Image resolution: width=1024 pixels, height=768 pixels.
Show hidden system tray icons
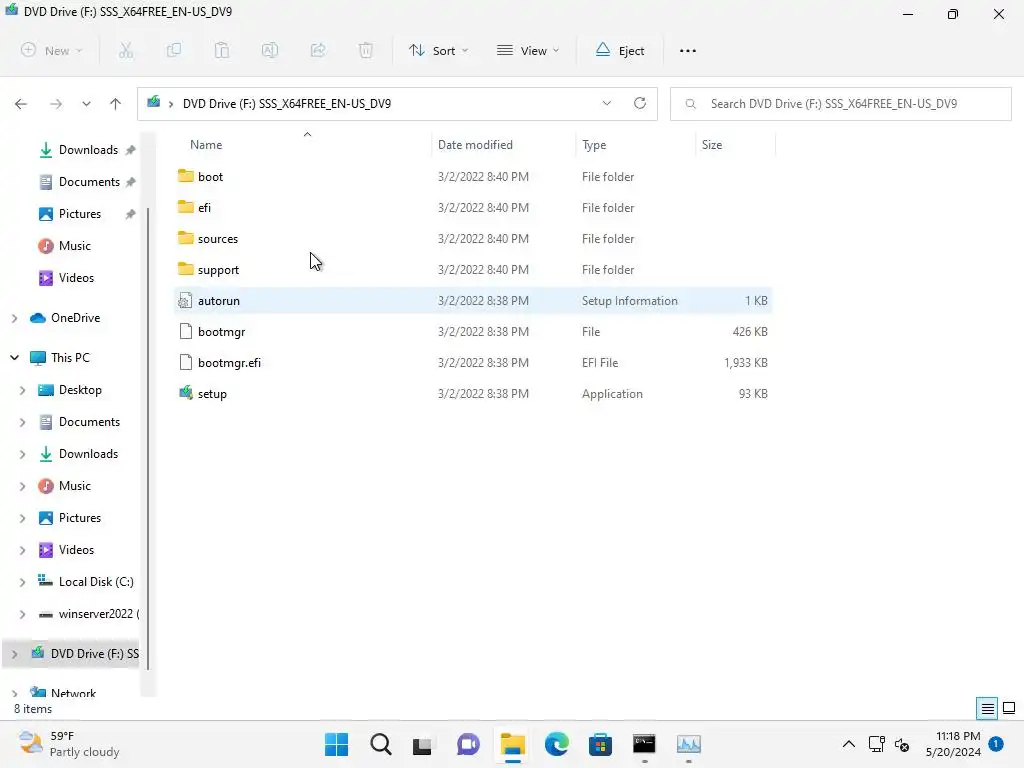[x=848, y=744]
